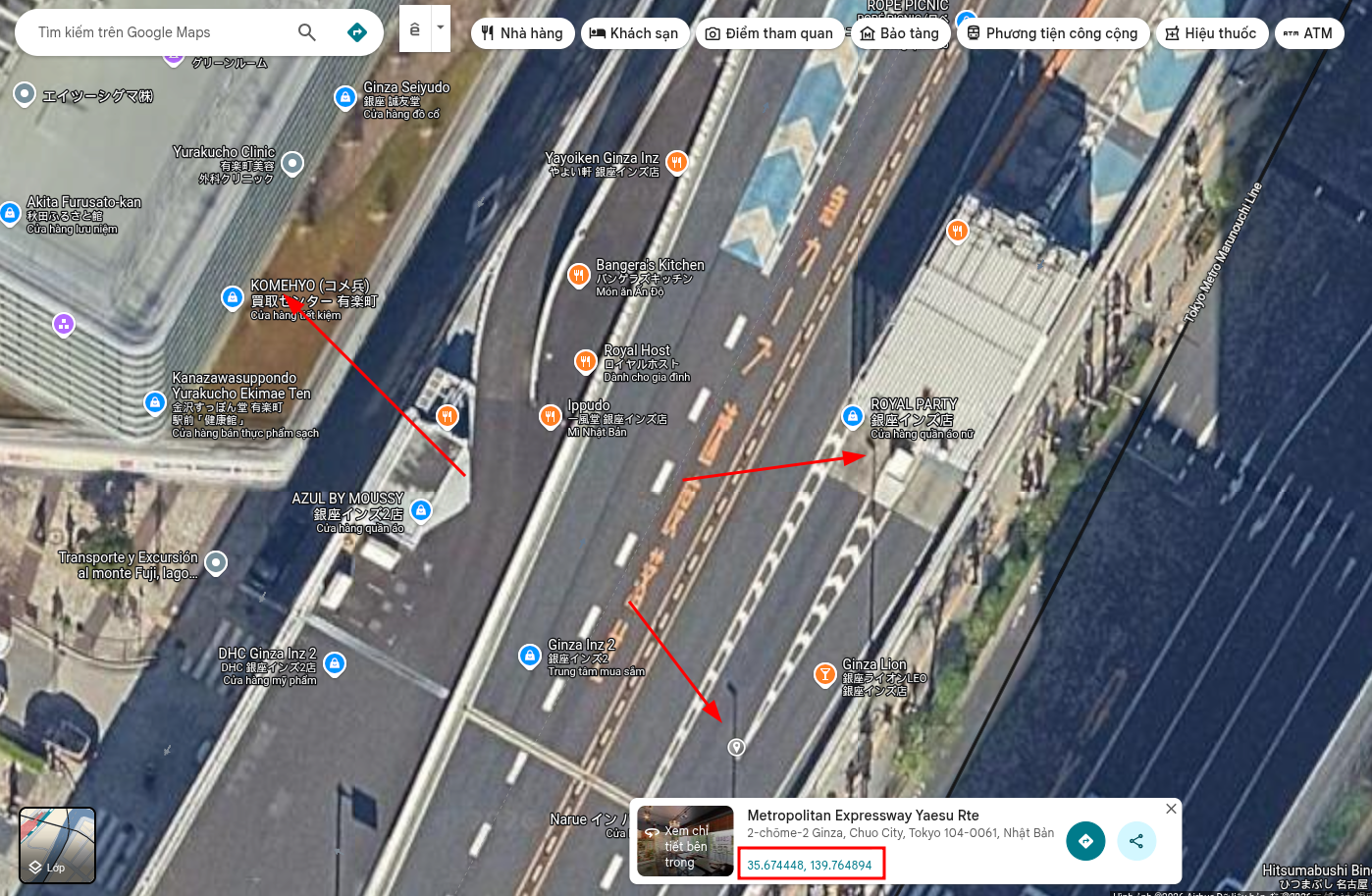This screenshot has width=1372, height=896.
Task: Click the Ginza Inz 2 mall pin
Action: pyautogui.click(x=529, y=656)
